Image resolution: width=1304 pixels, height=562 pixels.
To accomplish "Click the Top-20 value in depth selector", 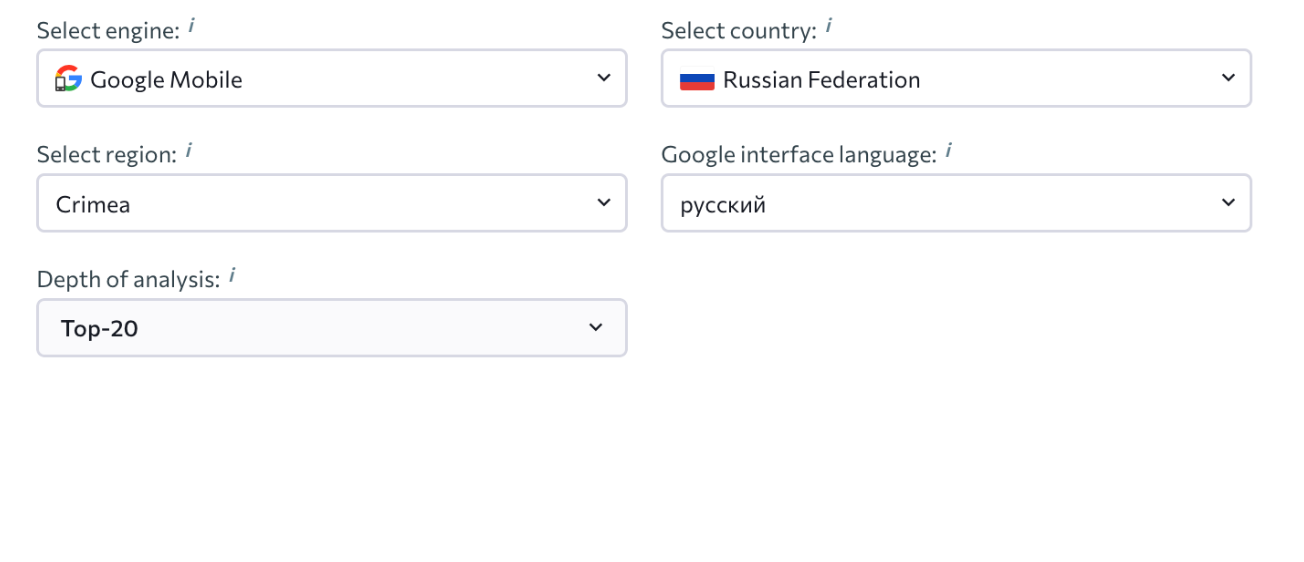I will 99,328.
